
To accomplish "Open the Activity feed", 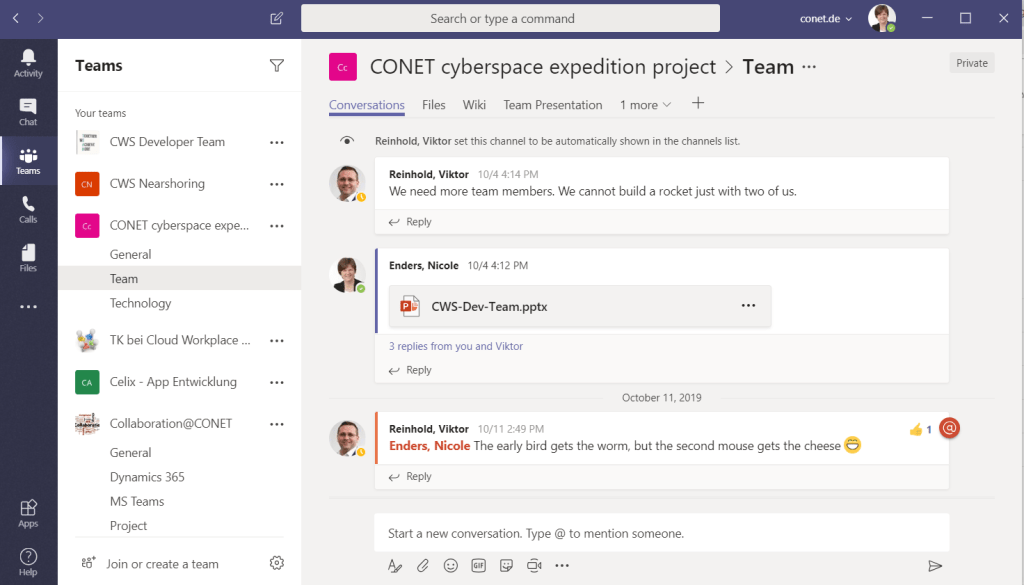I will coord(28,60).
